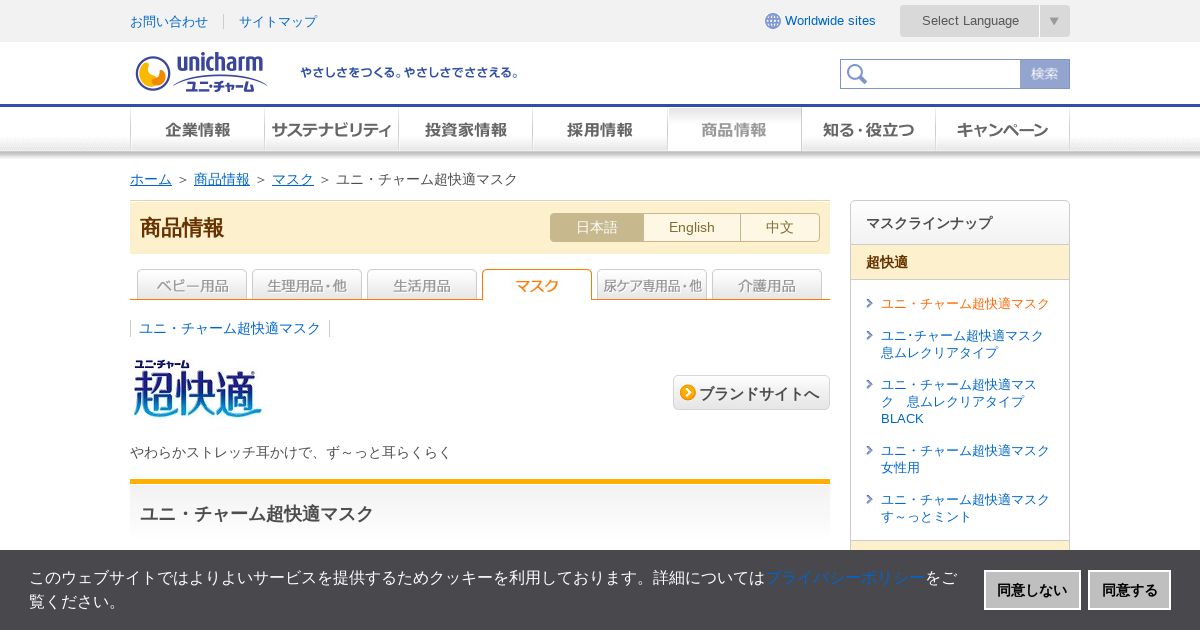Viewport: 1200px width, 630px height.
Task: Click the ユニ・チャーム超快適マスク section heading
Action: [256, 513]
